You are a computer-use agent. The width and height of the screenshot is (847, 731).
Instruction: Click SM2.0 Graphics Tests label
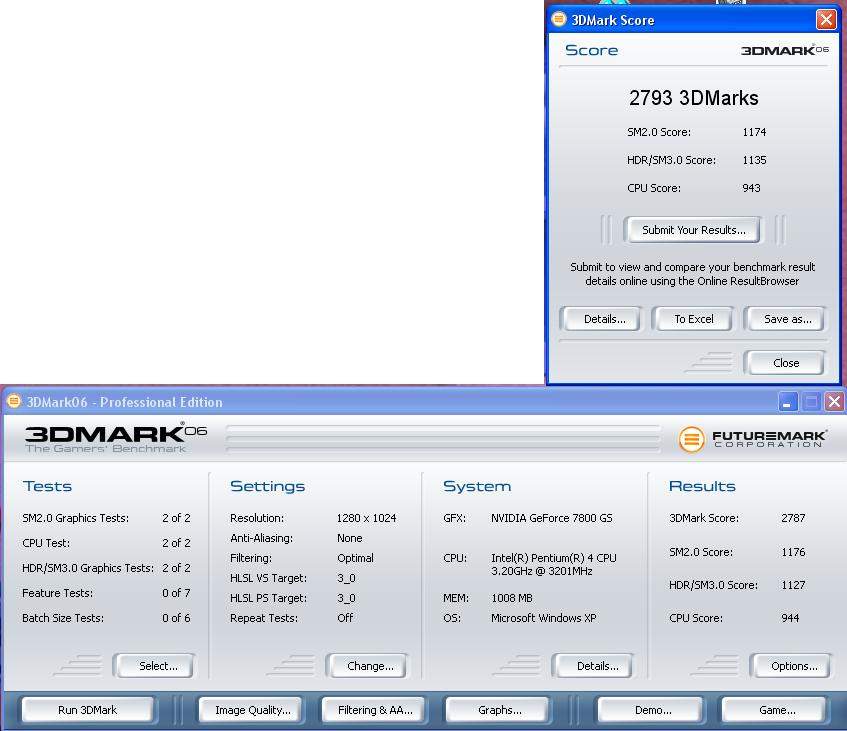pyautogui.click(x=75, y=518)
